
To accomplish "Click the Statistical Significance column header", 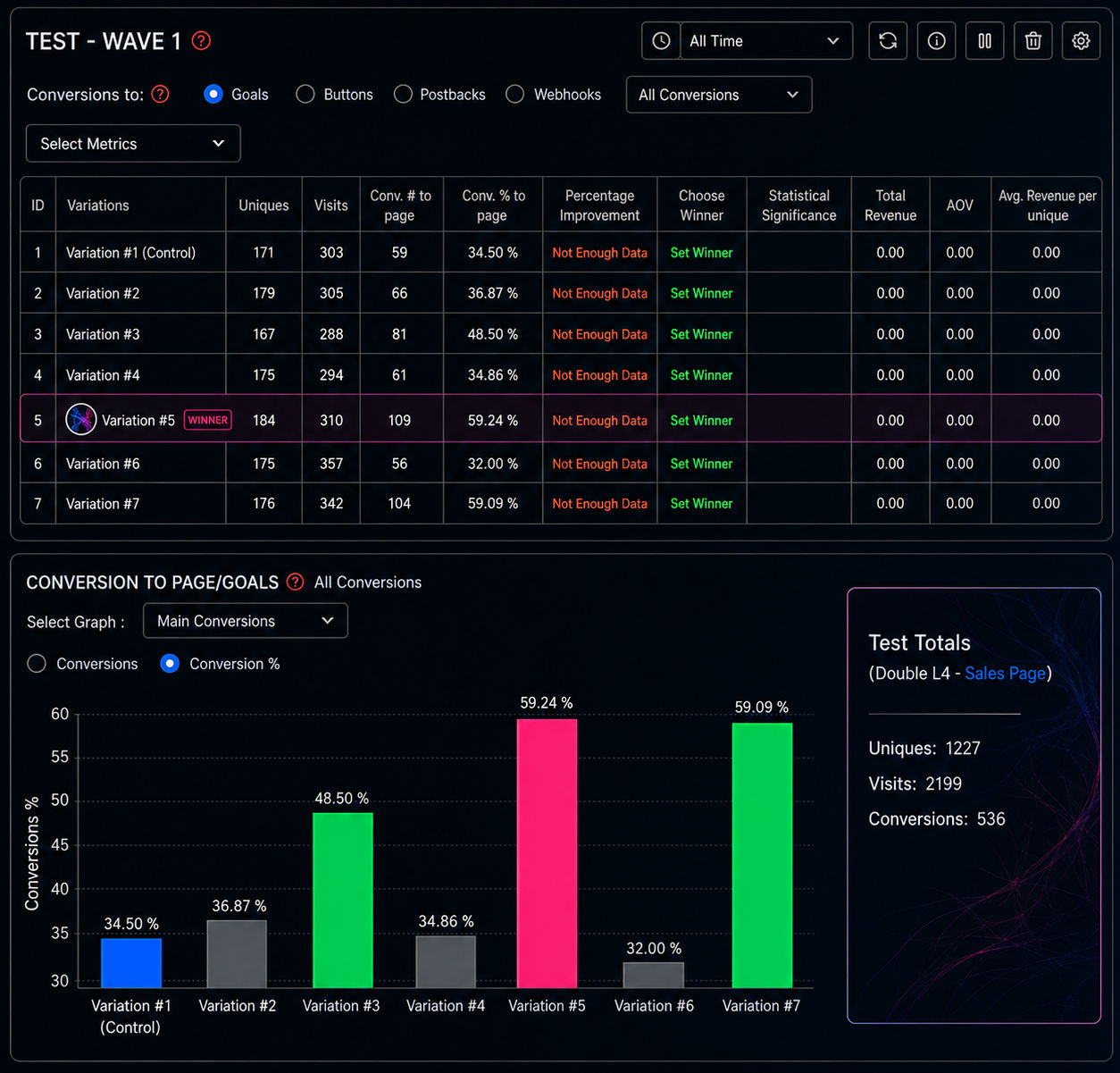I will point(798,205).
